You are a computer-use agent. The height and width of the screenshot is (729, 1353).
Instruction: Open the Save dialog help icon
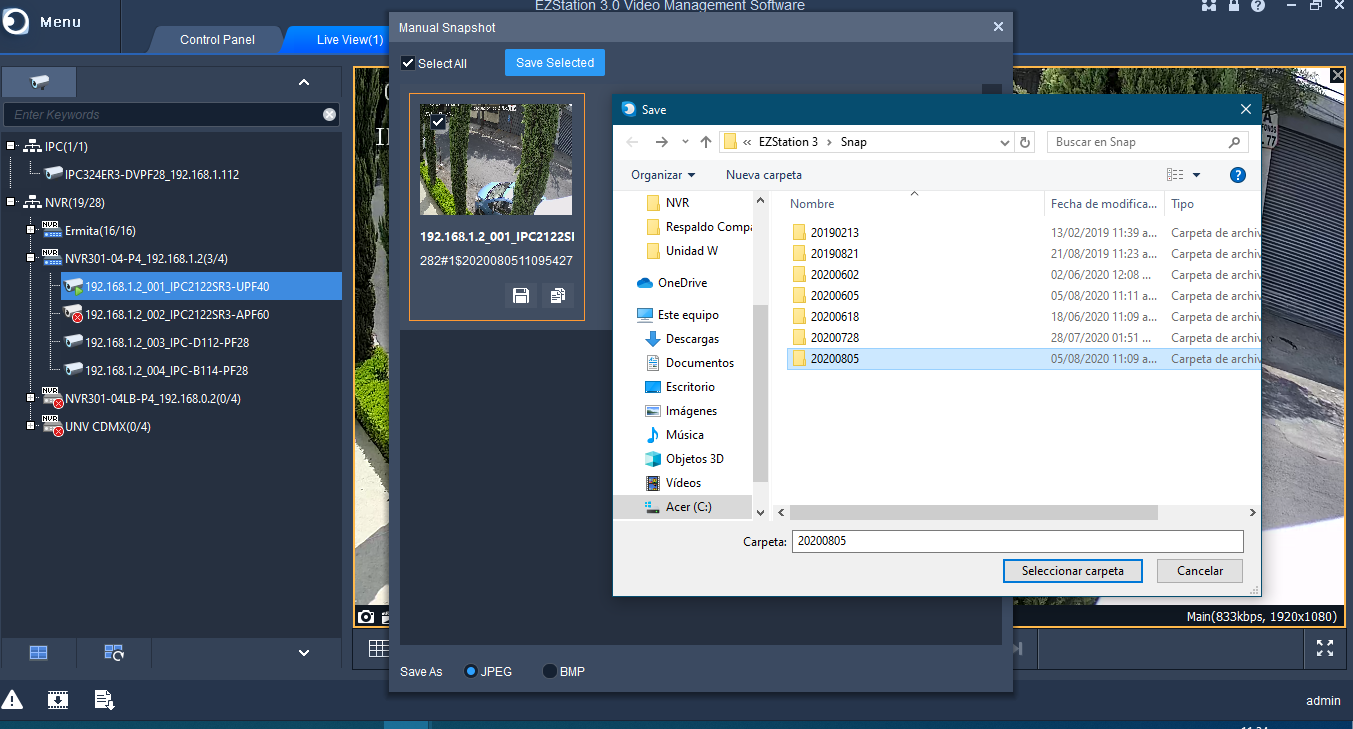pyautogui.click(x=1237, y=175)
